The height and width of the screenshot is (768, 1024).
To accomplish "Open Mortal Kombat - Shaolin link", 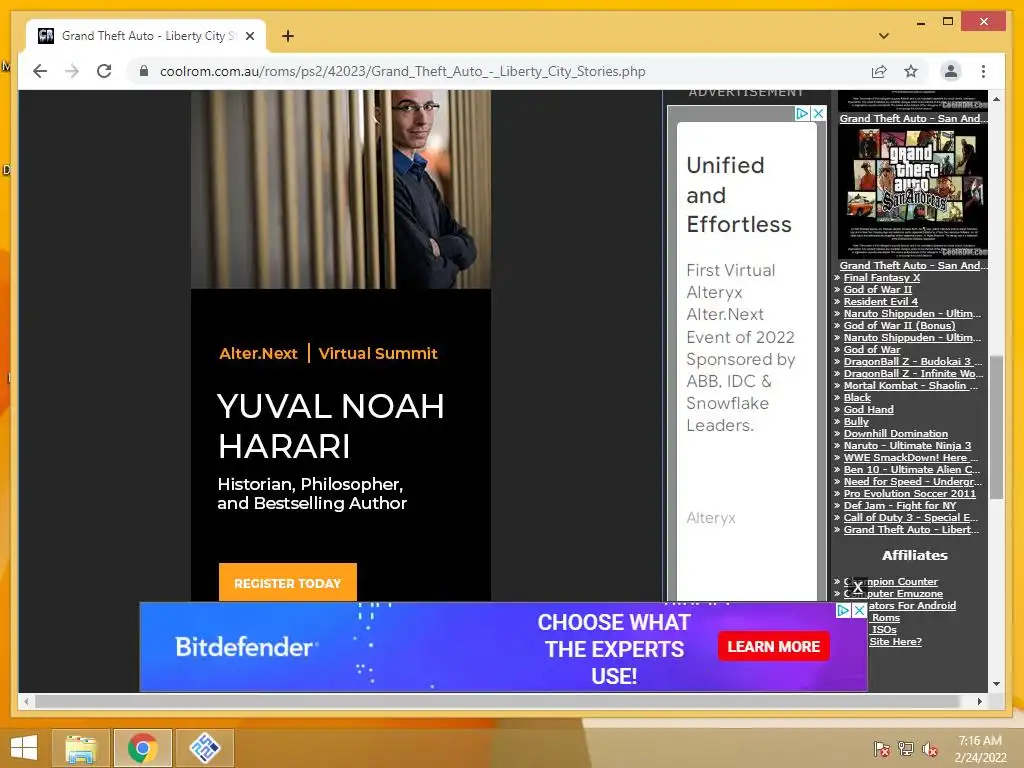I will click(x=911, y=385).
